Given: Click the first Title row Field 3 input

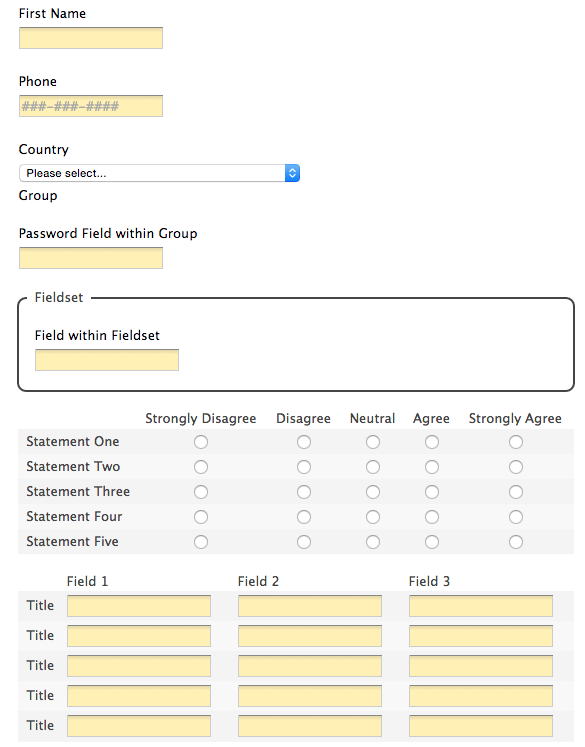Looking at the screenshot, I should [481, 606].
